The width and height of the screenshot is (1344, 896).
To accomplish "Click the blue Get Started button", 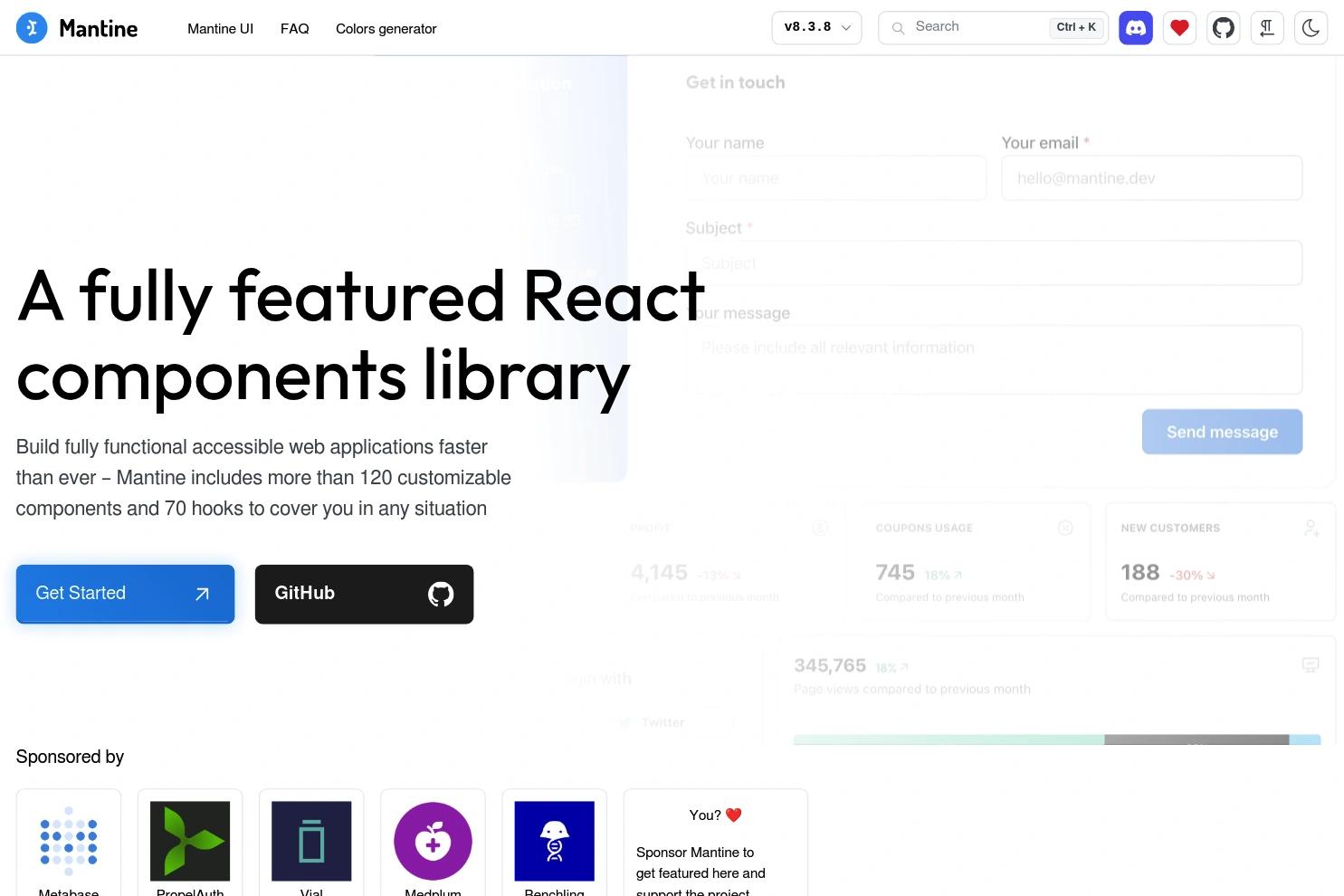I will pos(125,594).
